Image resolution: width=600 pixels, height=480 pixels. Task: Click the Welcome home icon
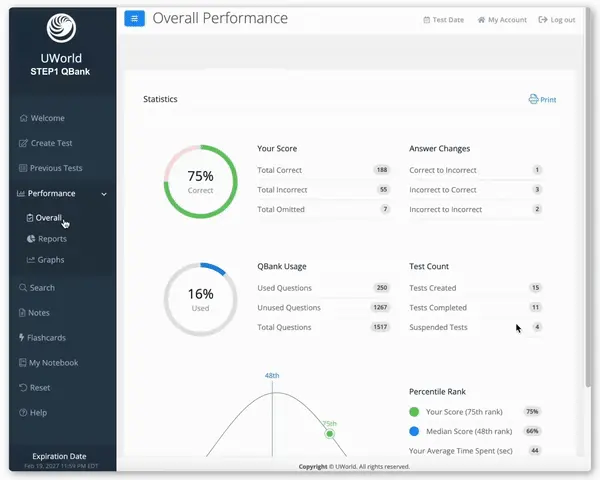click(x=23, y=118)
